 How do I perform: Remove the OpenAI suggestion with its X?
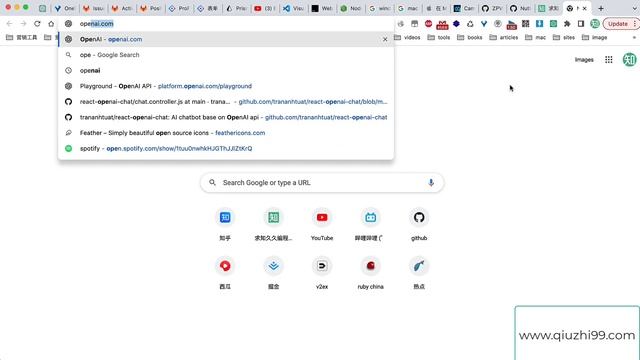(x=385, y=39)
